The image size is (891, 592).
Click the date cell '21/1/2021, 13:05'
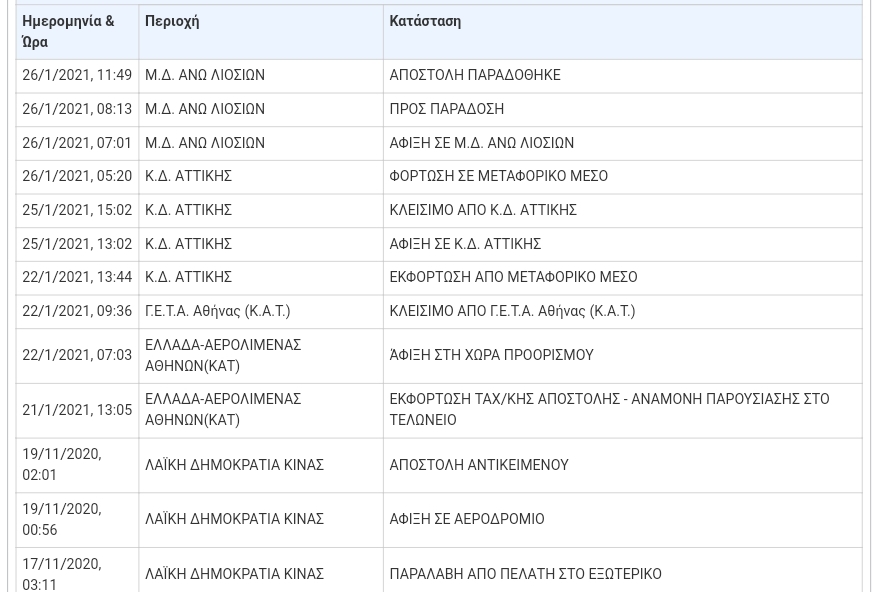click(77, 410)
